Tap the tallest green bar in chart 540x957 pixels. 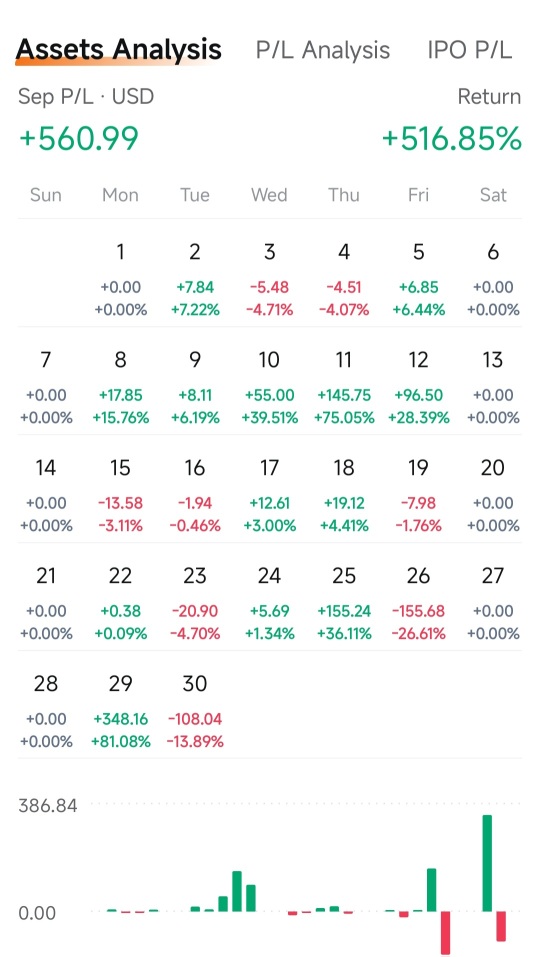(x=487, y=863)
